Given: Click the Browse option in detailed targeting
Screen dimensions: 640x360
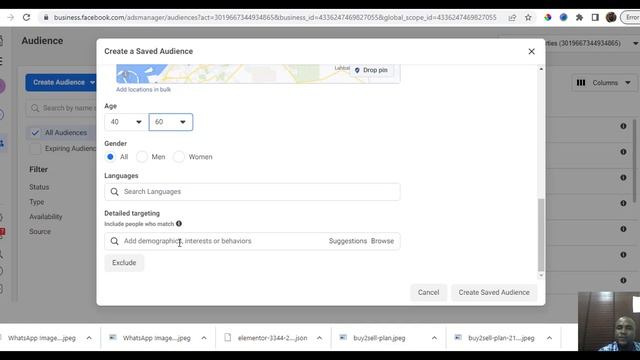Looking at the screenshot, I should (x=382, y=241).
